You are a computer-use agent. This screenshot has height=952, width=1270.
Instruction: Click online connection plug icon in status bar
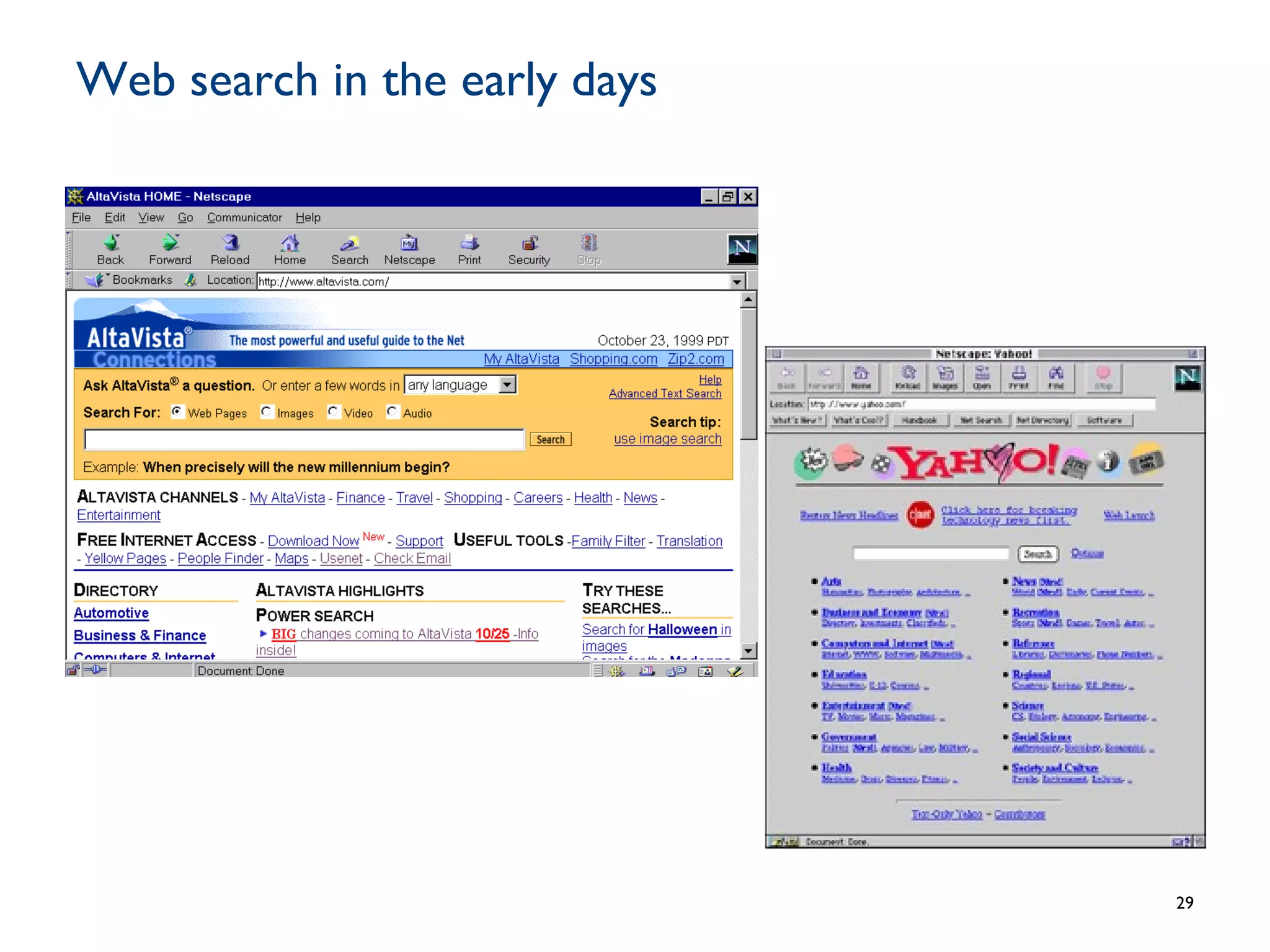95,670
